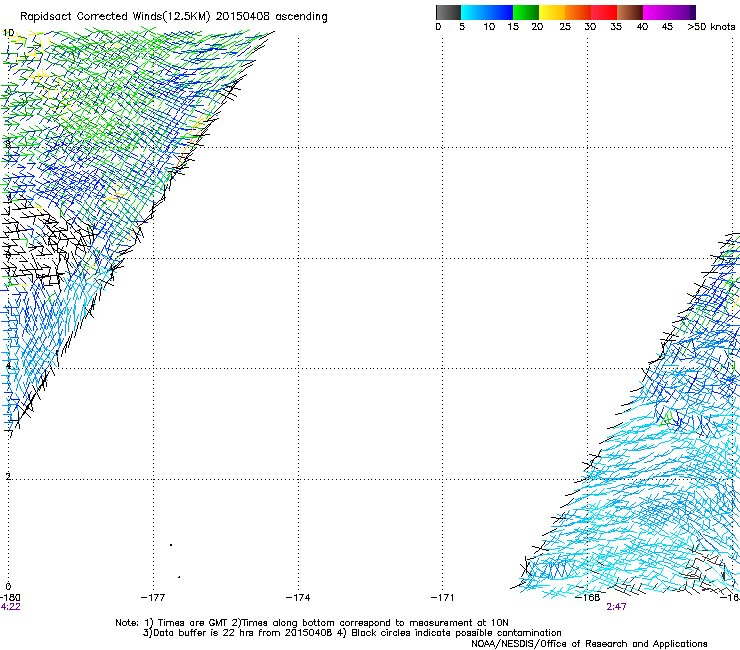The width and height of the screenshot is (740, 650).
Task: Click the gray 0-5 knots color swatch
Action: (448, 12)
